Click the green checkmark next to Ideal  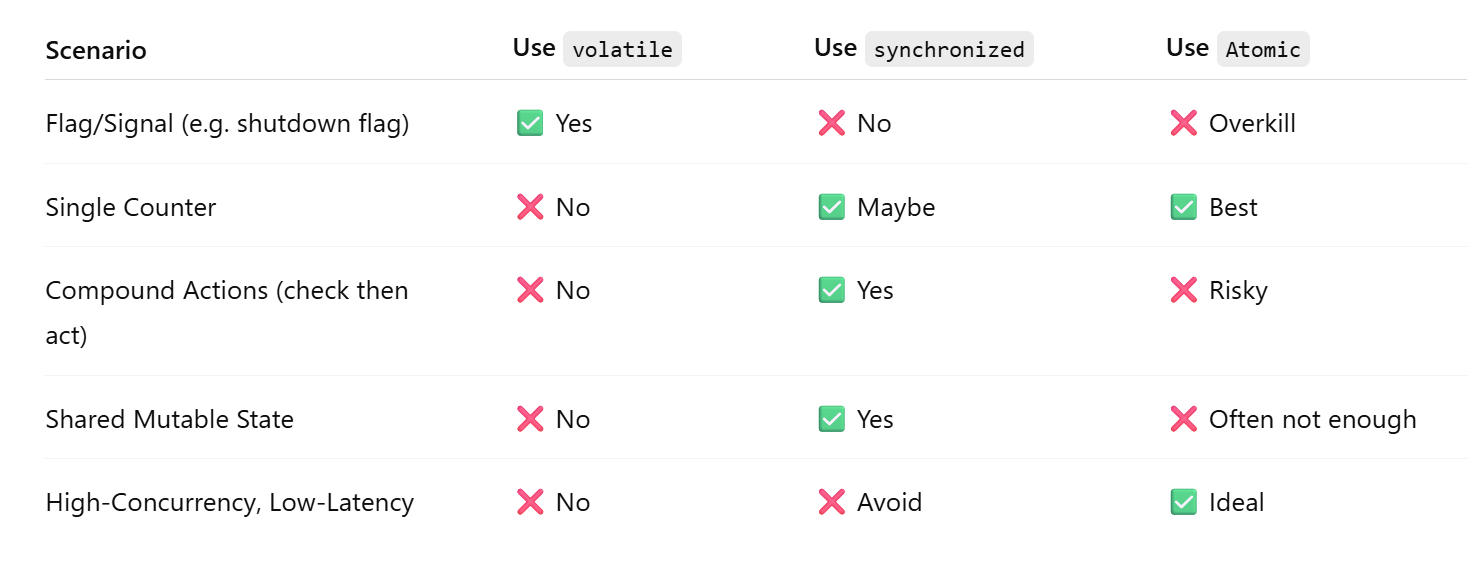click(x=1183, y=502)
